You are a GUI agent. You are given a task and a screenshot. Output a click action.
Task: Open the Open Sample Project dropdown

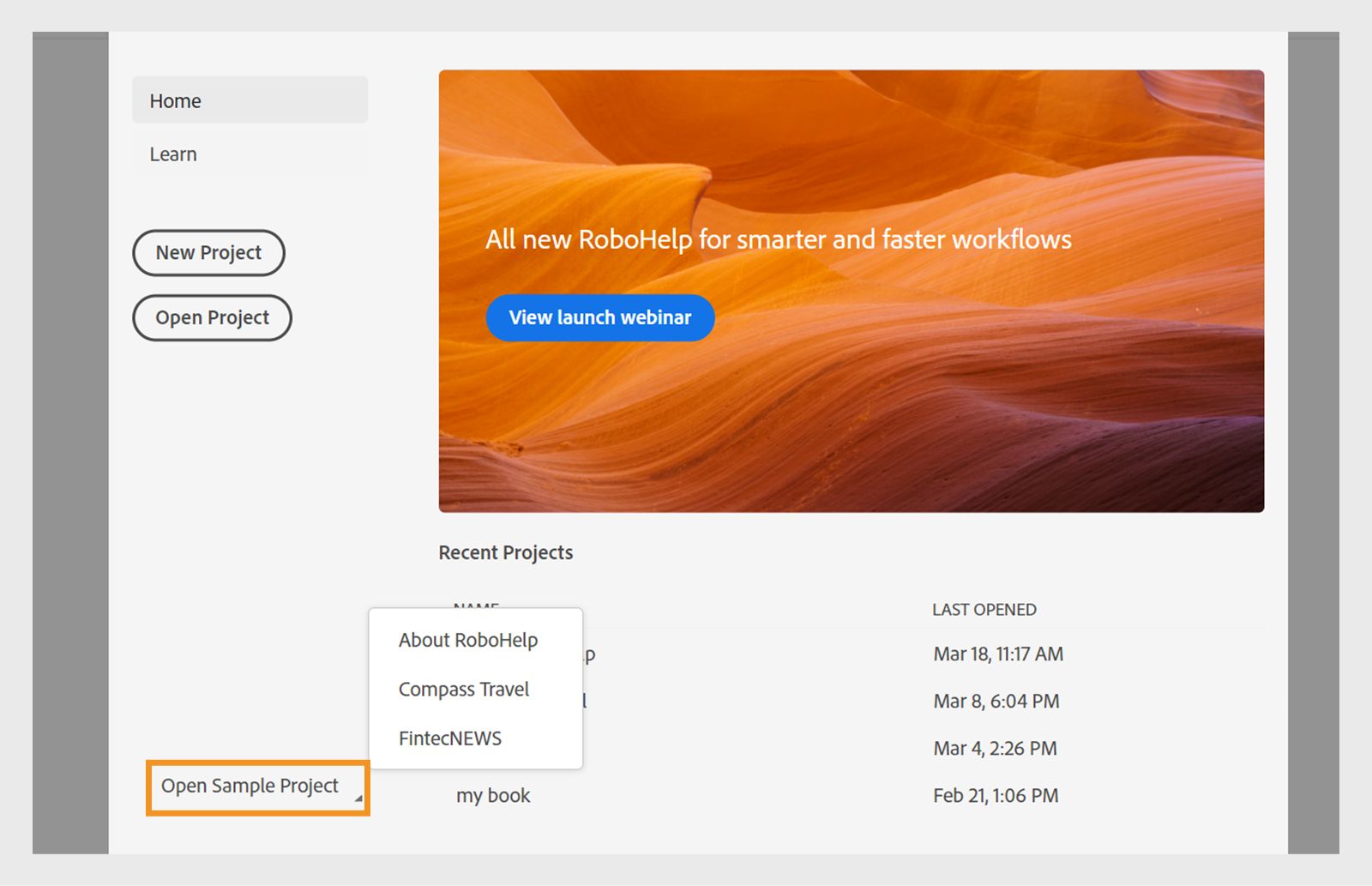pyautogui.click(x=250, y=787)
